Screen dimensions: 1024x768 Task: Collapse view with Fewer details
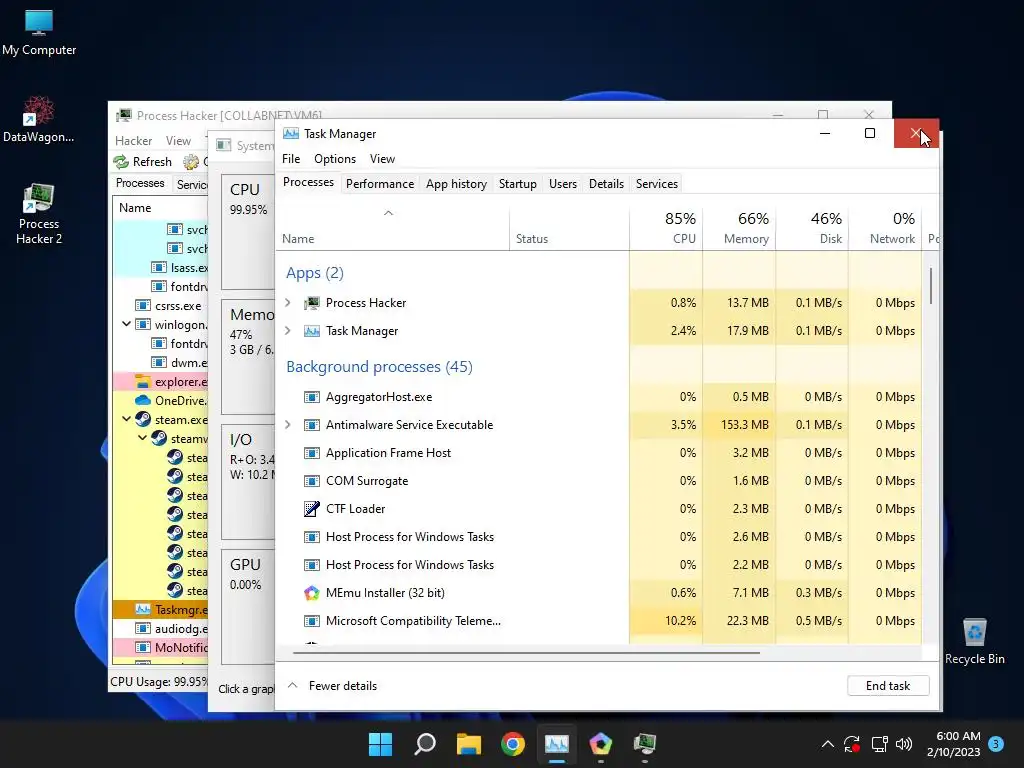[x=332, y=686]
